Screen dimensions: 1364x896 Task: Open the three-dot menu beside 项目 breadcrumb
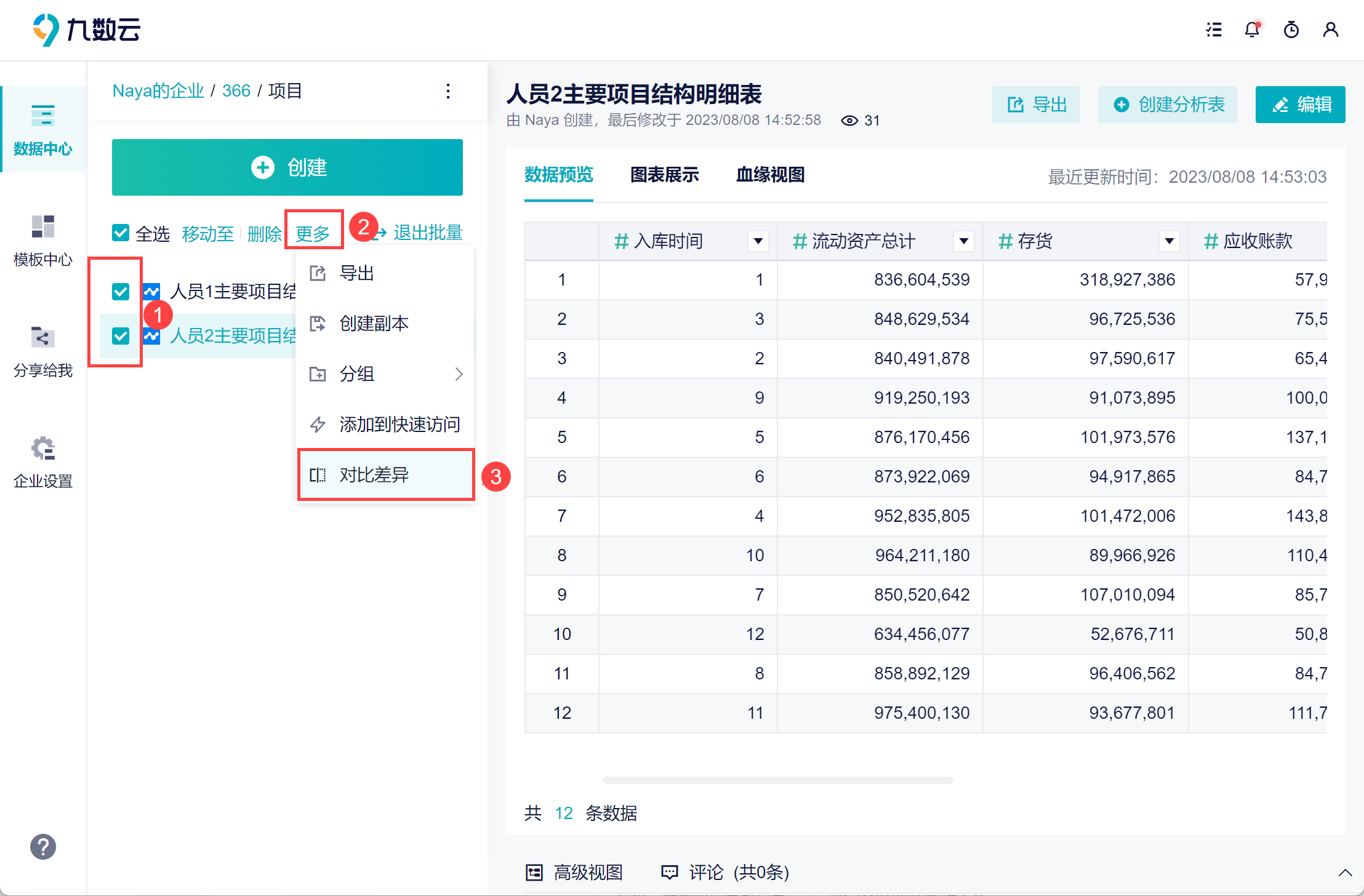pos(448,91)
